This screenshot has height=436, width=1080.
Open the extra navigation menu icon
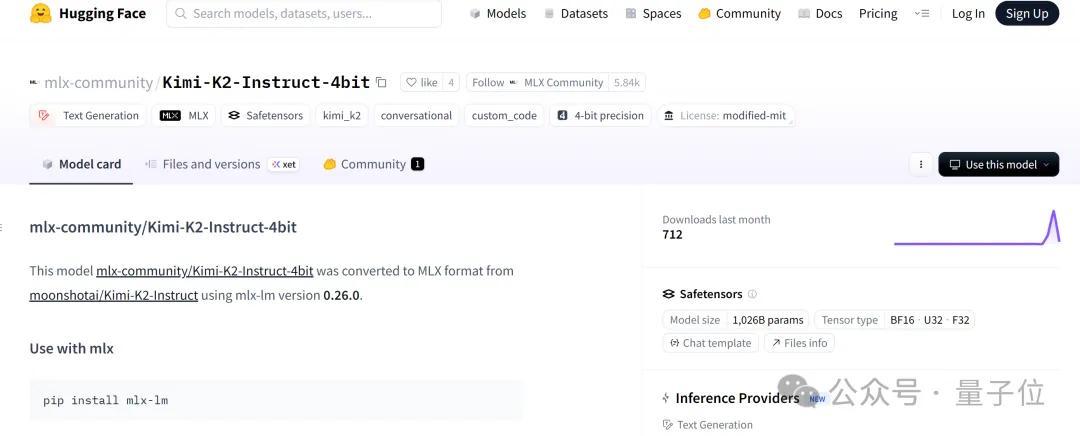[x=922, y=14]
